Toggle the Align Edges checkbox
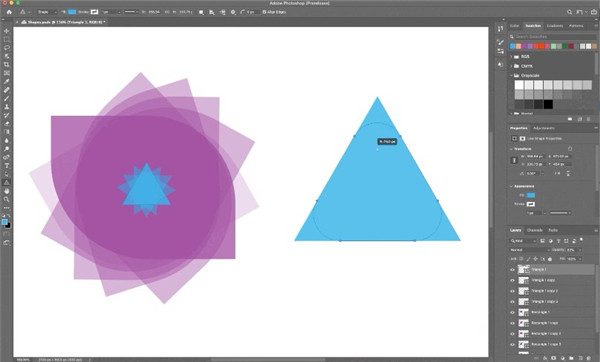The height and width of the screenshot is (362, 600). click(x=264, y=12)
